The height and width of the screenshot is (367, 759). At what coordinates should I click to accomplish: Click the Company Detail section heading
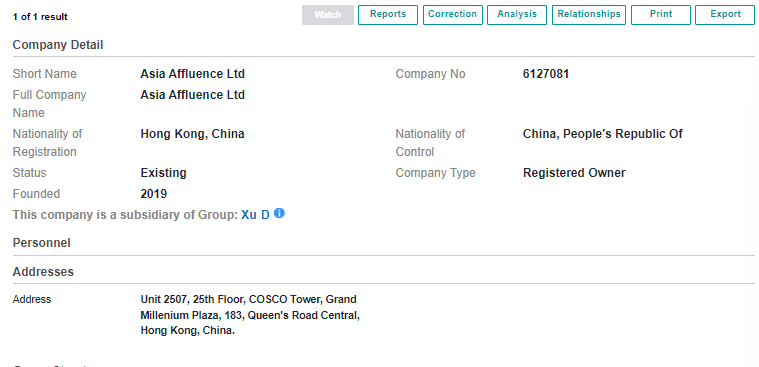(58, 45)
